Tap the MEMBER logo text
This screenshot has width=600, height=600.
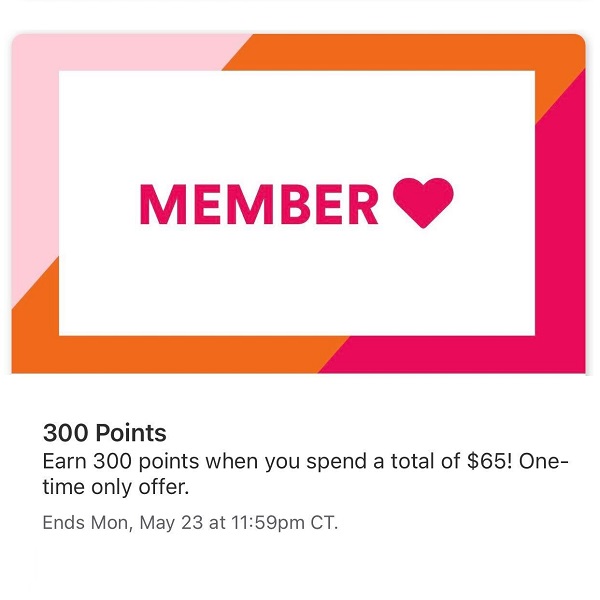[259, 203]
